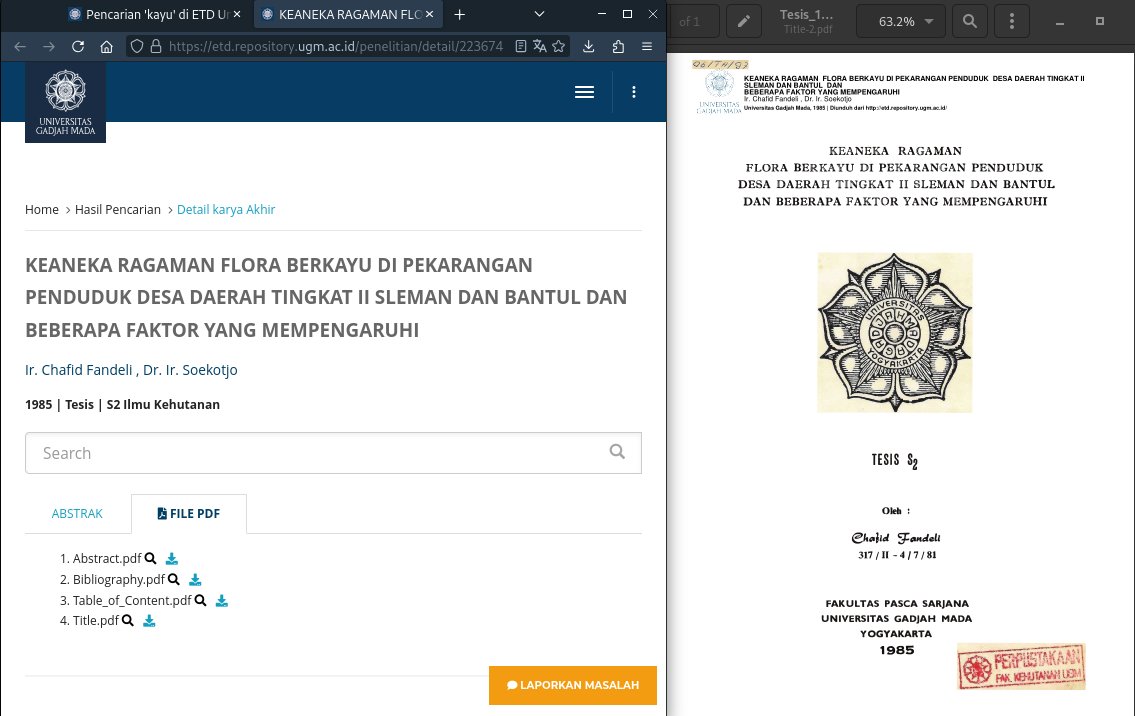1135x716 pixels.
Task: Open the browser home page icon
Action: 106,46
